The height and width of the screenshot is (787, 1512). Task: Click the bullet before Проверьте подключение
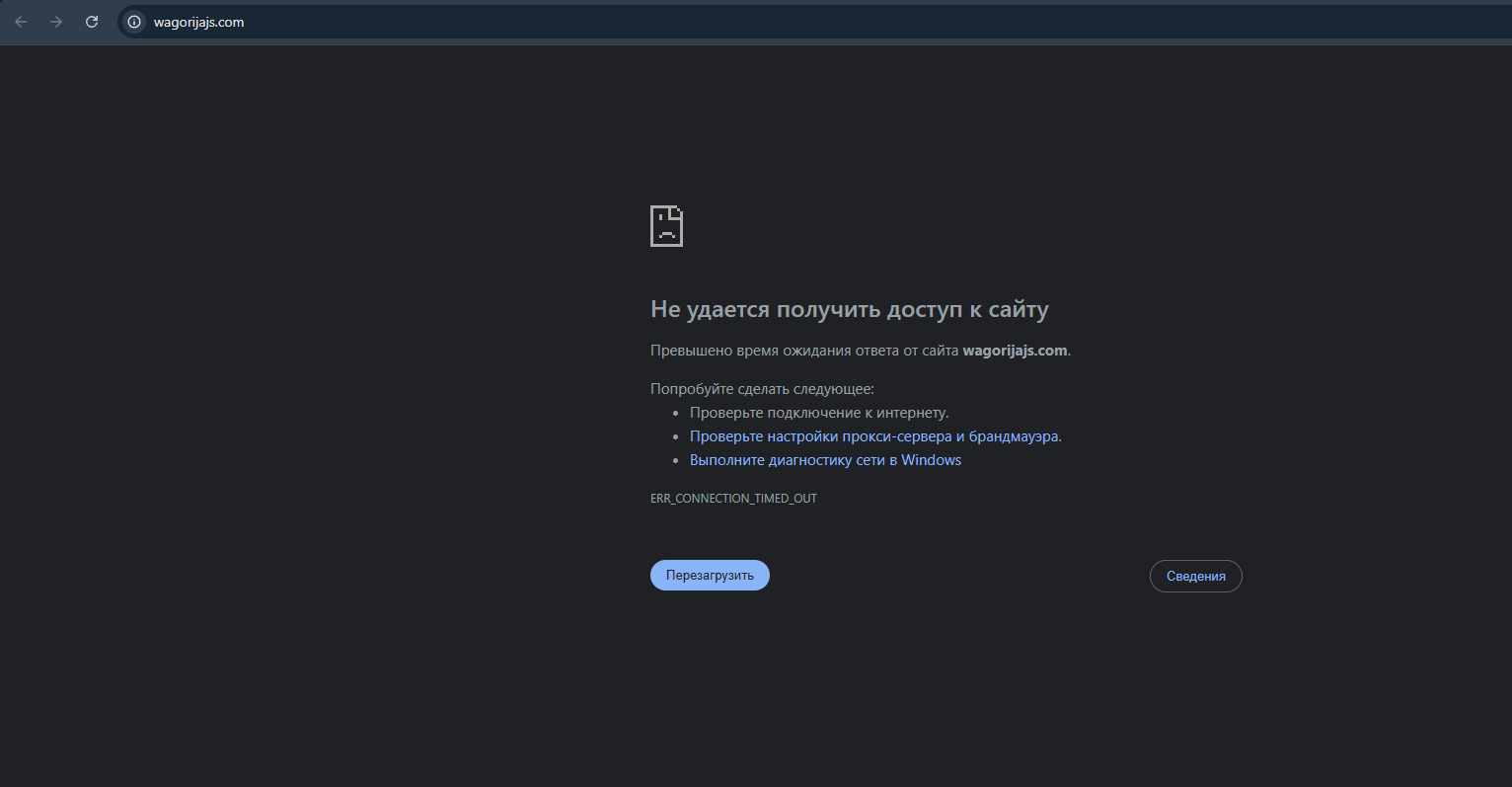coord(676,414)
